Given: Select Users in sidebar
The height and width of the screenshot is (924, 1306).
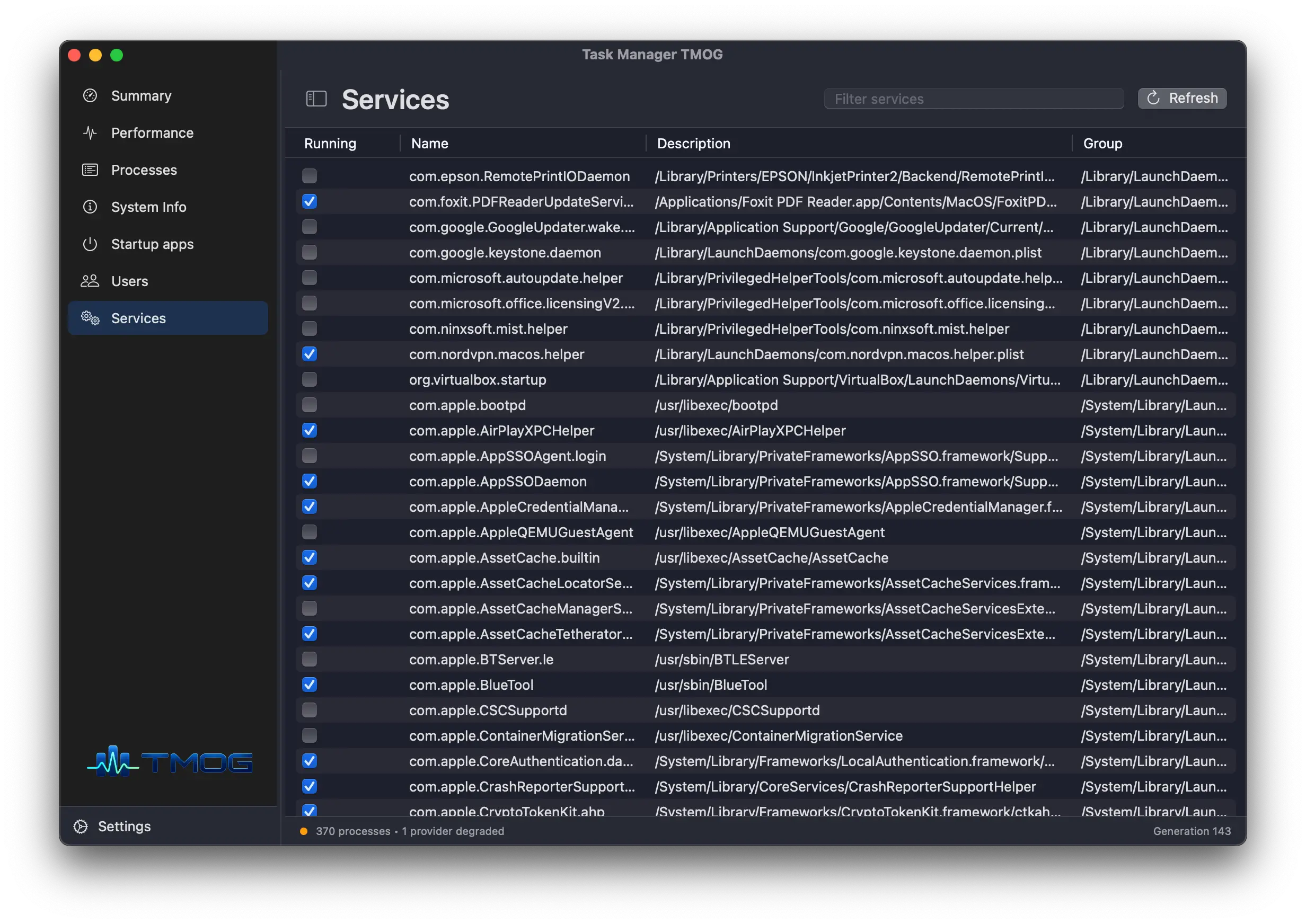Looking at the screenshot, I should pos(168,281).
